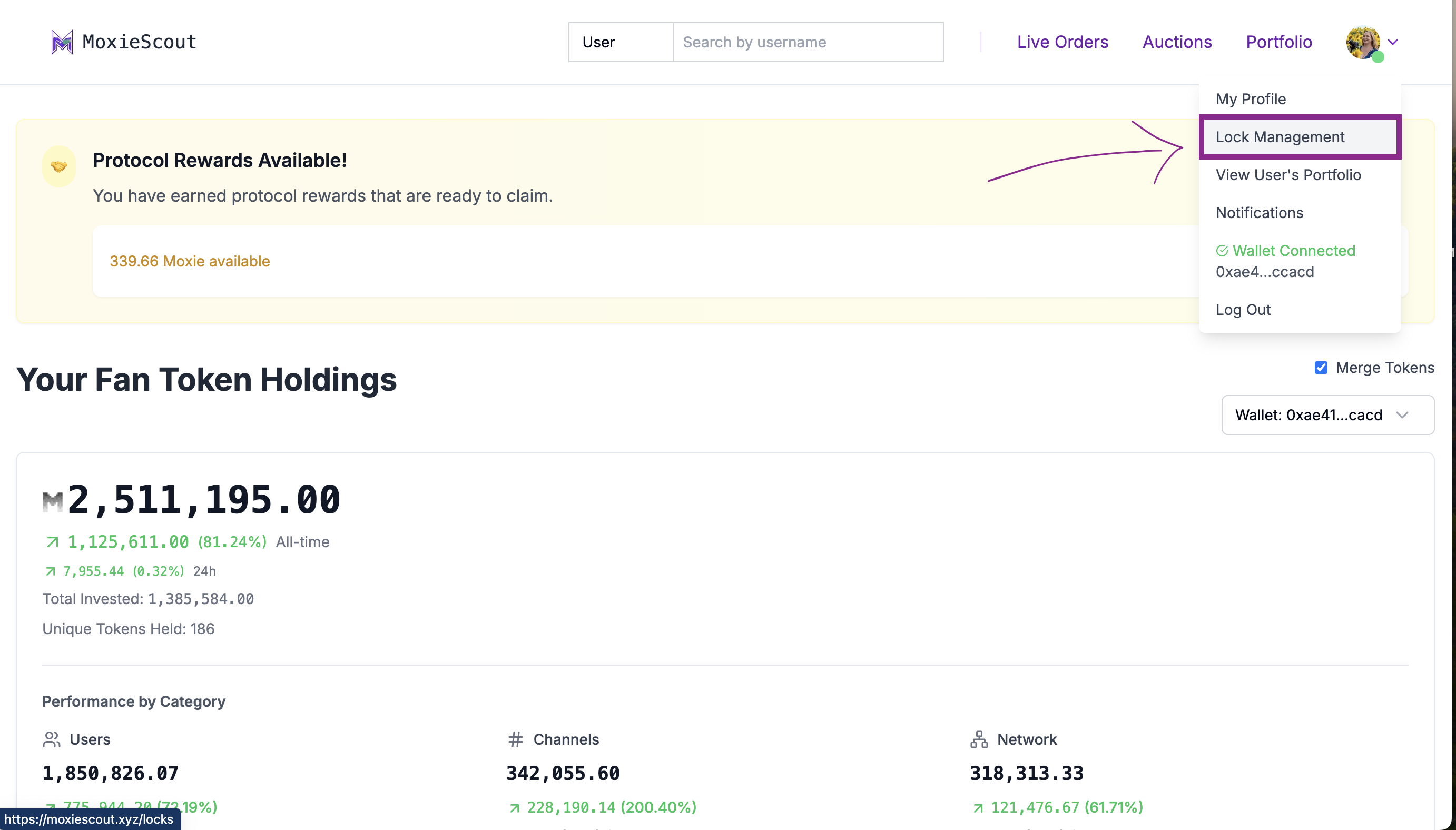This screenshot has height=830, width=1456.
Task: Open the user avatar profile picture
Action: tap(1363, 42)
